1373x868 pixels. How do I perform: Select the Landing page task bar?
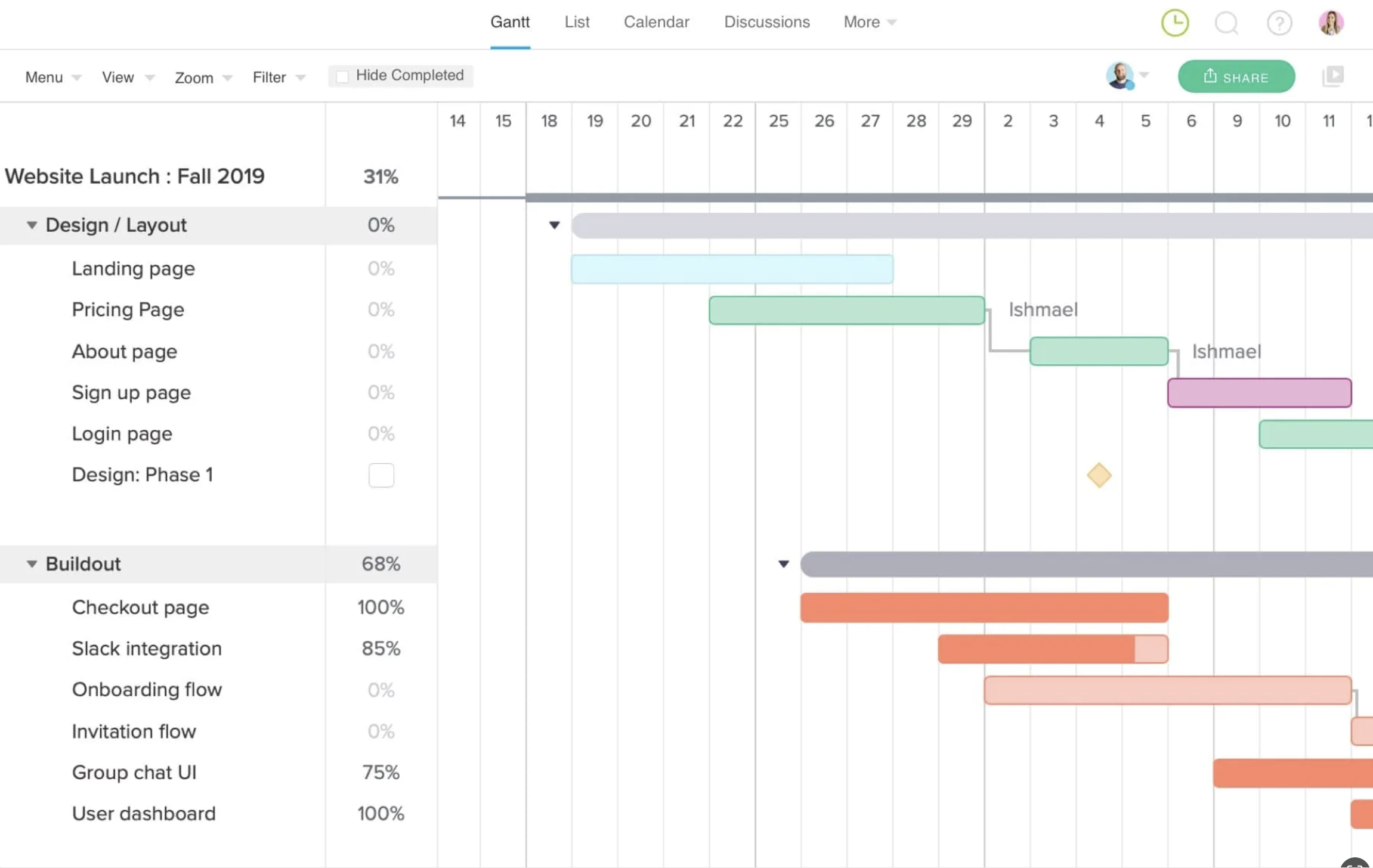(x=732, y=269)
